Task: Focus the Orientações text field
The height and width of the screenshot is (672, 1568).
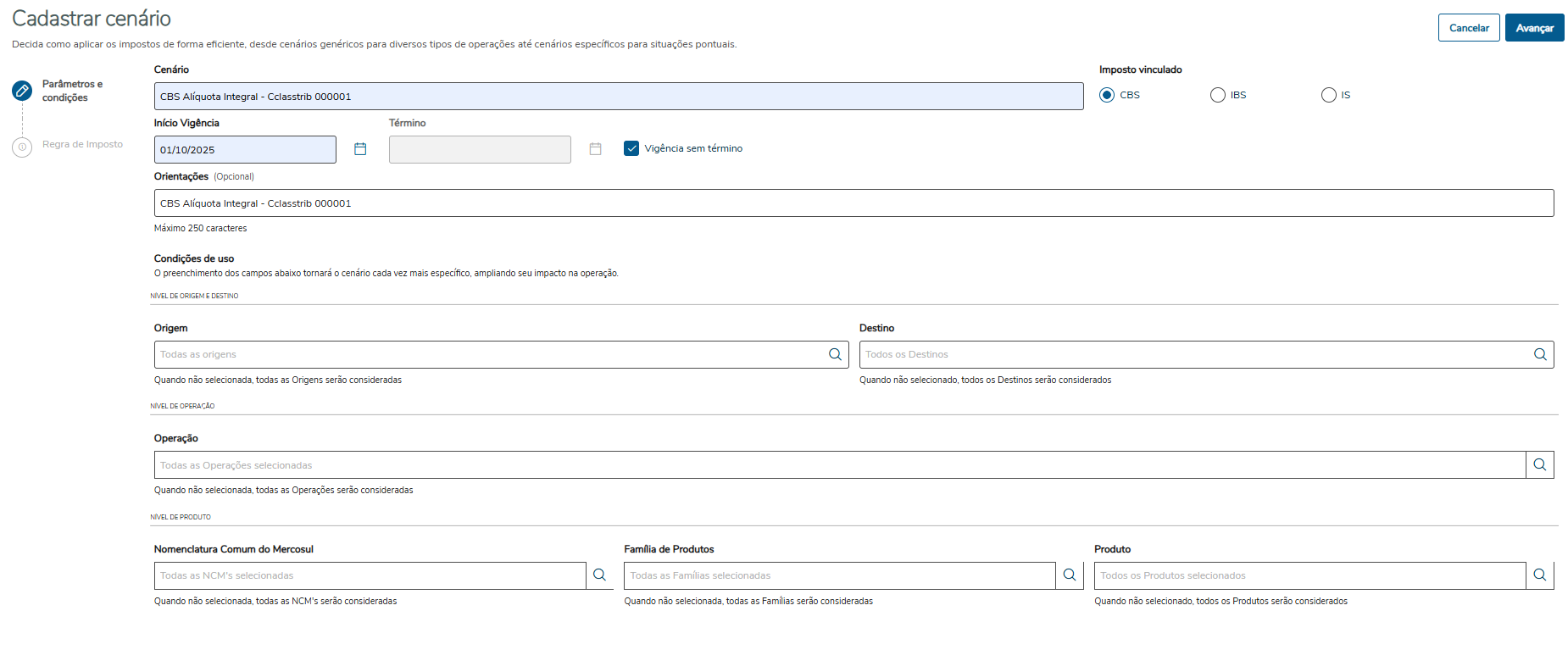Action: 854,203
